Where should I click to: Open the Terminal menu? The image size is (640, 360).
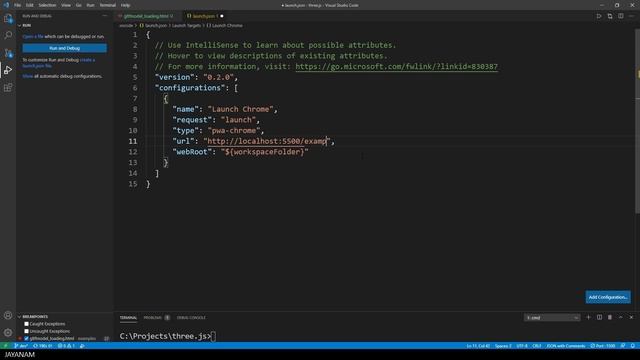107,5
